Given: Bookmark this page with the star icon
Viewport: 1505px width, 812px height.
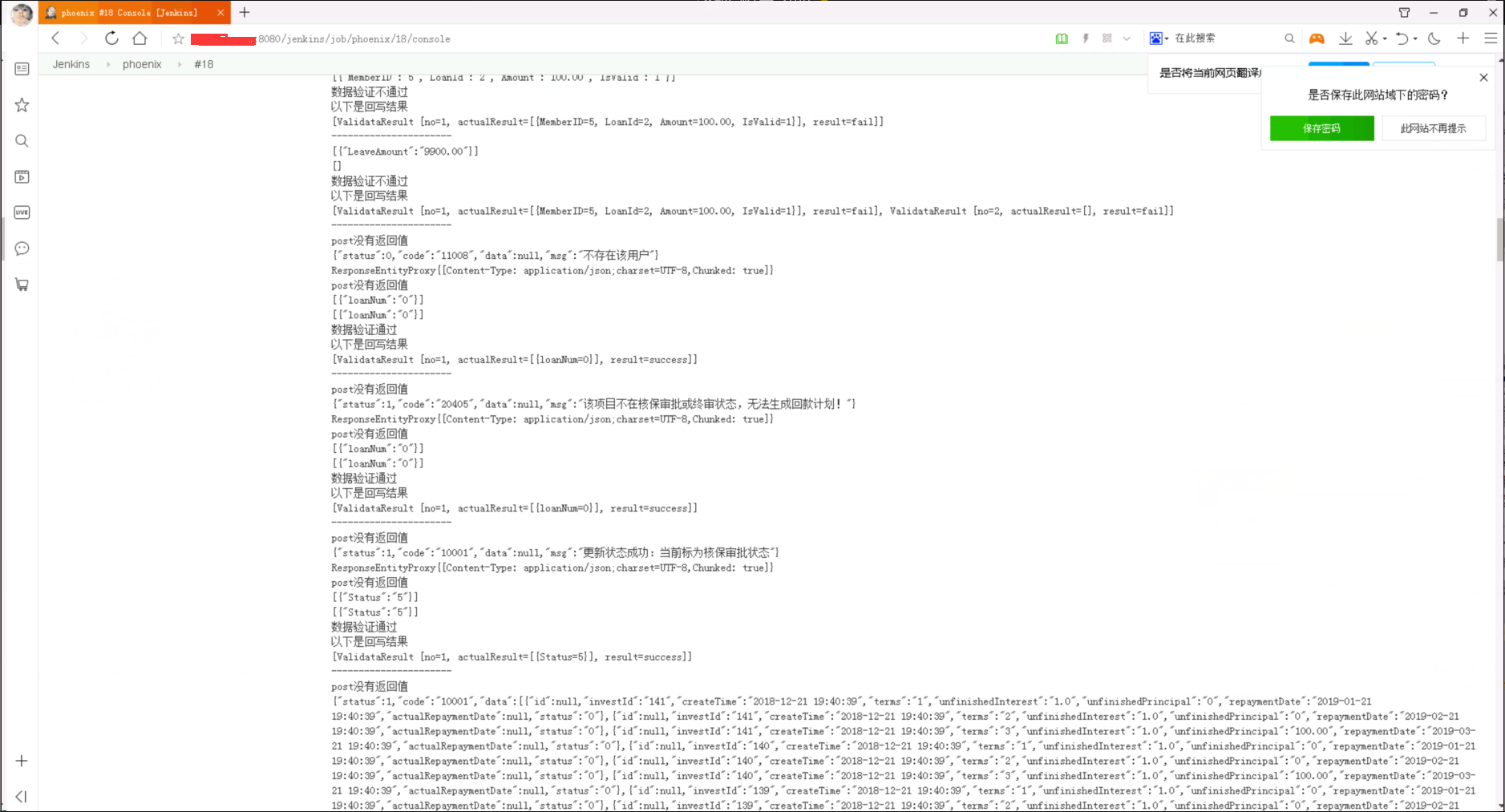Looking at the screenshot, I should (x=178, y=38).
